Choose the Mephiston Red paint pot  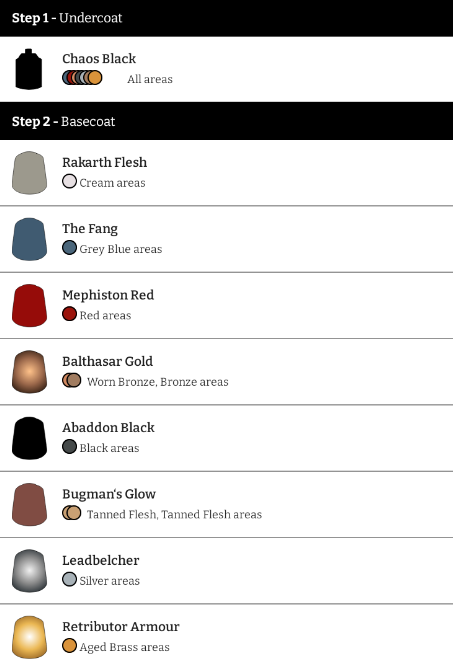29,305
